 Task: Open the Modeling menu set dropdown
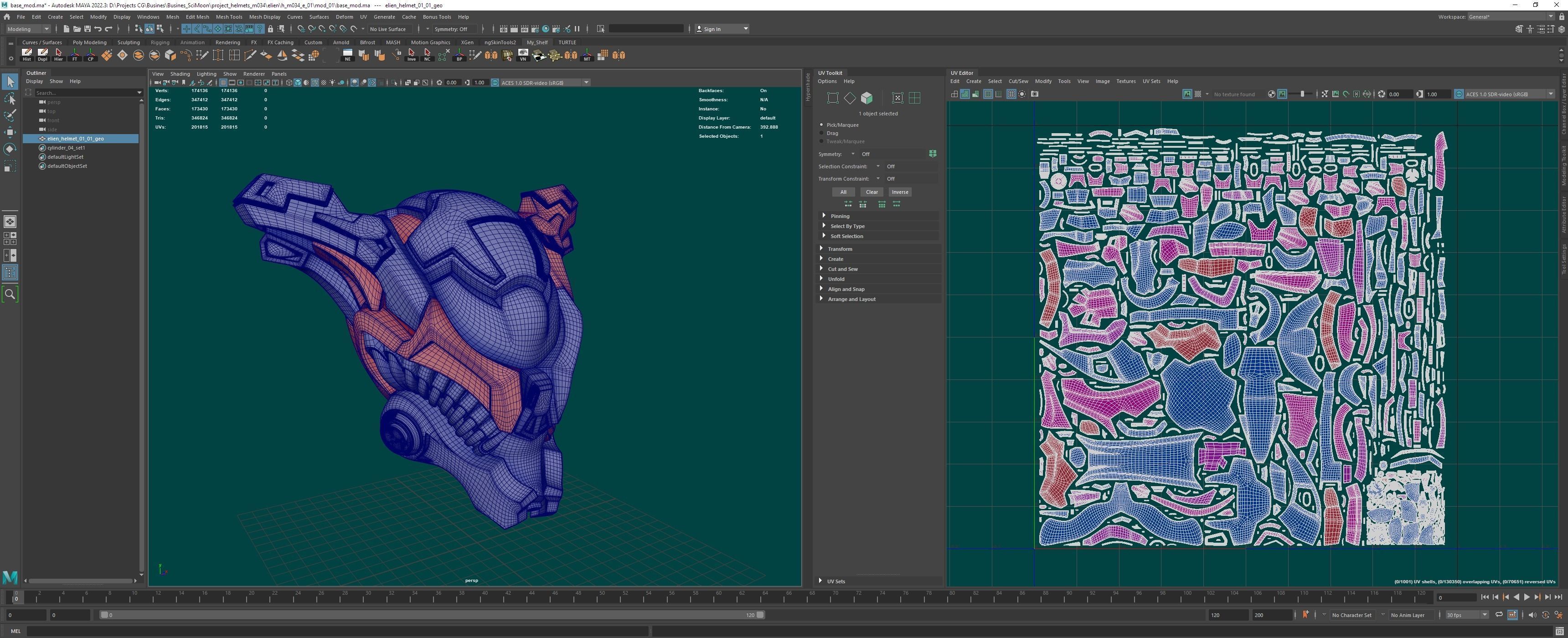(x=28, y=29)
